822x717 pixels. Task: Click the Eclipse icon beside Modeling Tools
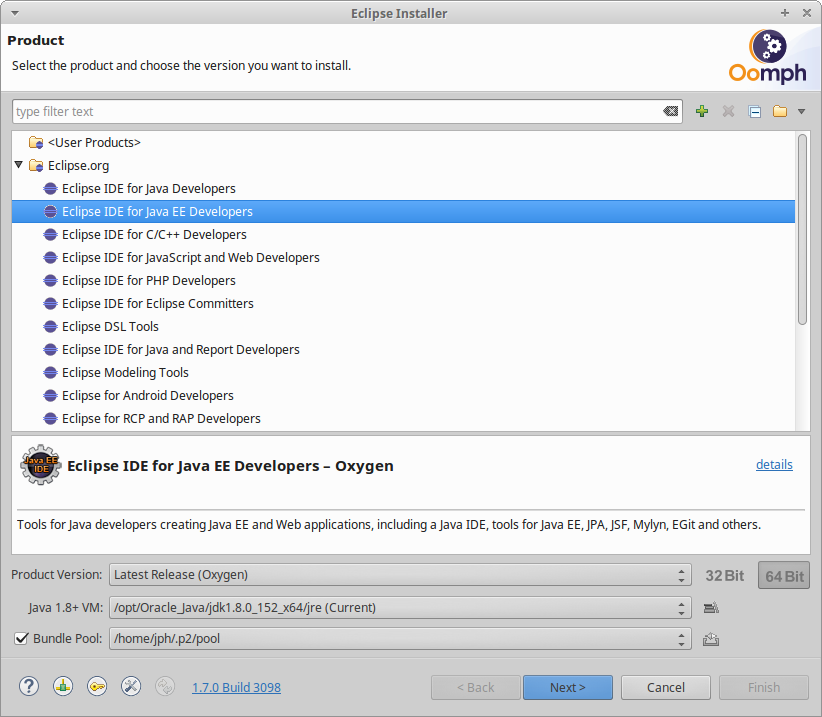coord(50,373)
